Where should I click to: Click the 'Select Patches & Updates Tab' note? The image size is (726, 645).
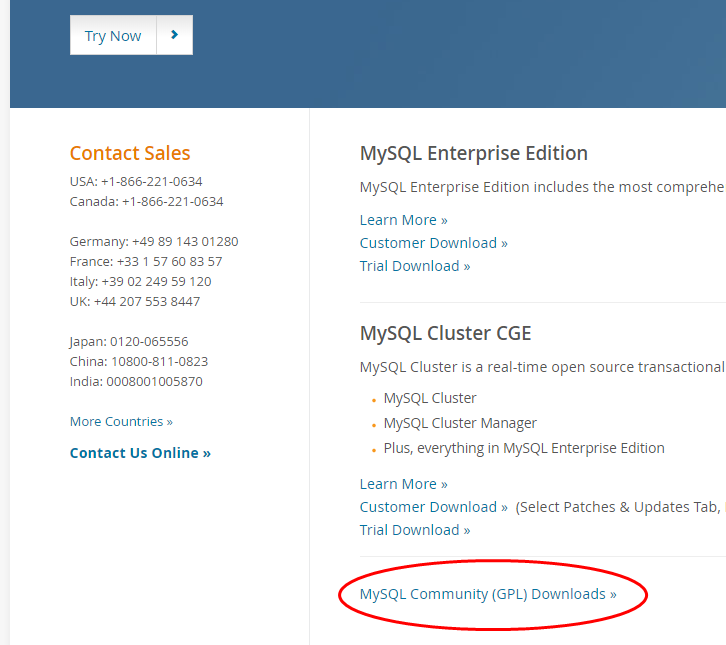coord(620,507)
